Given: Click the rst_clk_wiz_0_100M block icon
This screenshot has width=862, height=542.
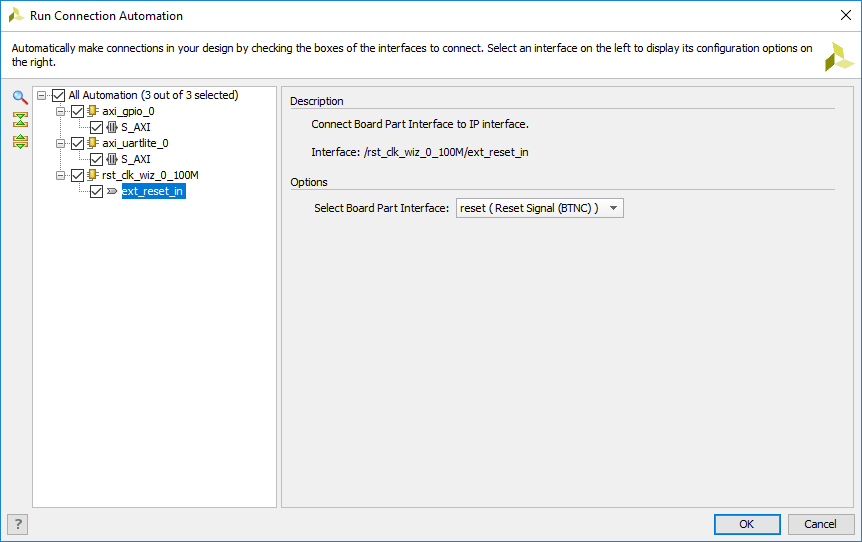Looking at the screenshot, I should [x=93, y=175].
